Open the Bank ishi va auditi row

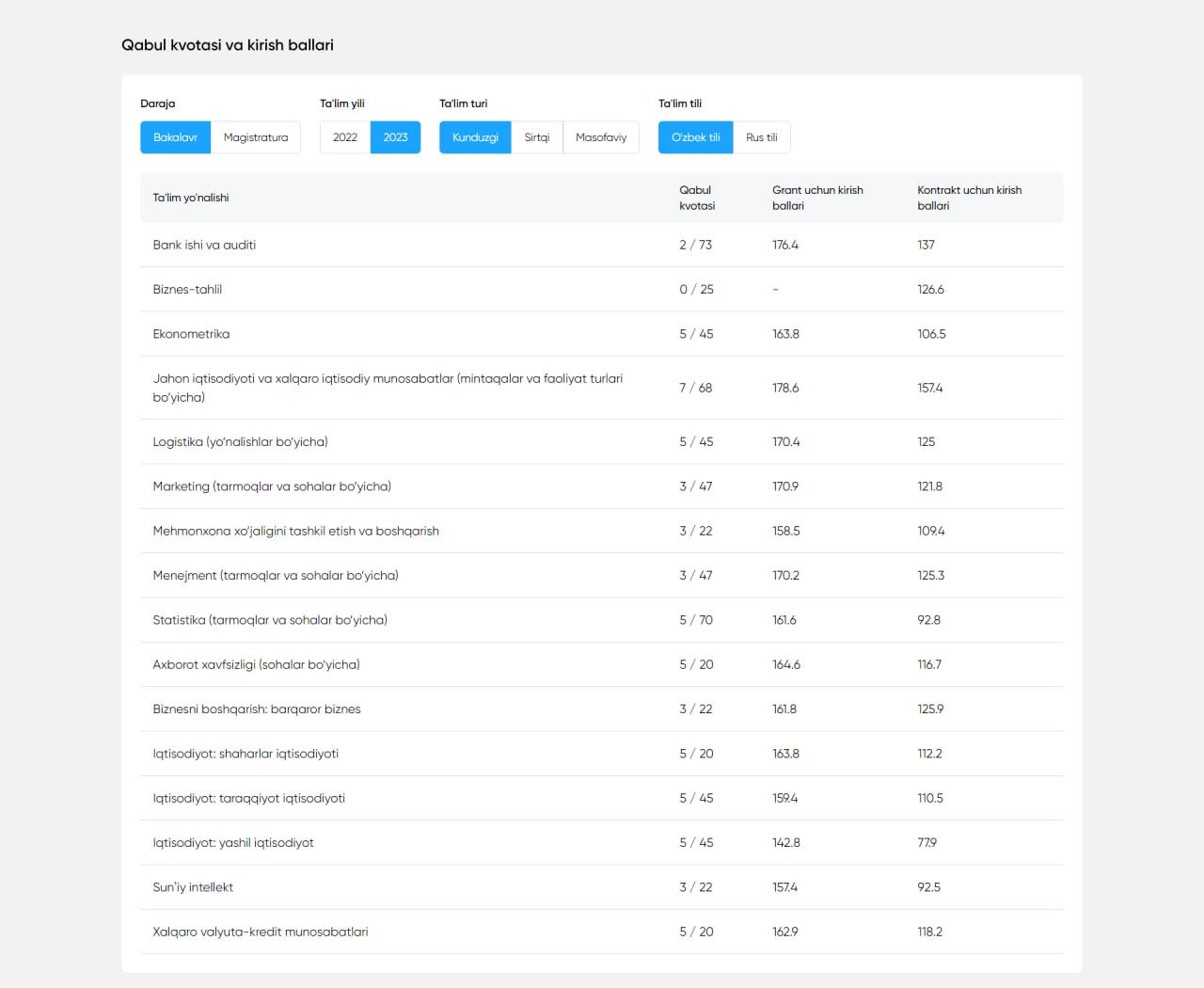(x=204, y=245)
